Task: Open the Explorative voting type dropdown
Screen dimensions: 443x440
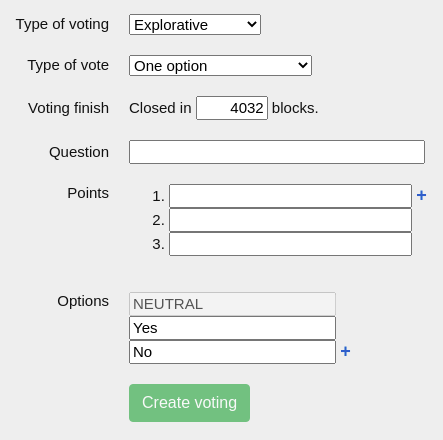Action: (195, 24)
